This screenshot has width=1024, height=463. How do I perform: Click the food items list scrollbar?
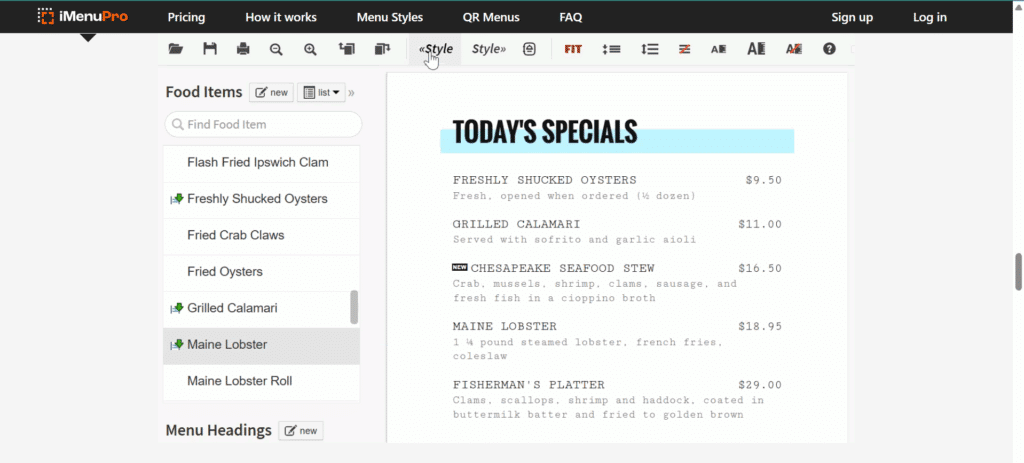click(x=354, y=307)
